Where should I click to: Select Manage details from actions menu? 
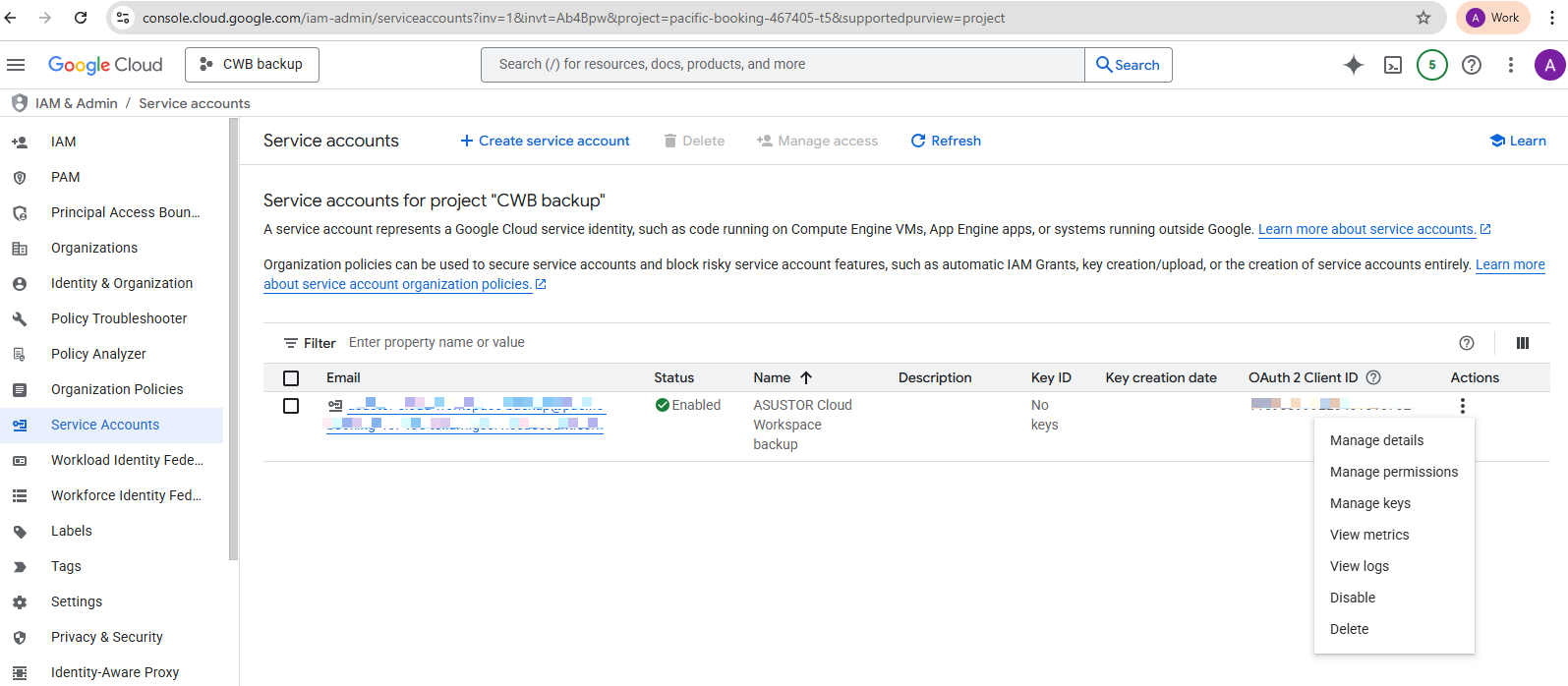(x=1394, y=440)
